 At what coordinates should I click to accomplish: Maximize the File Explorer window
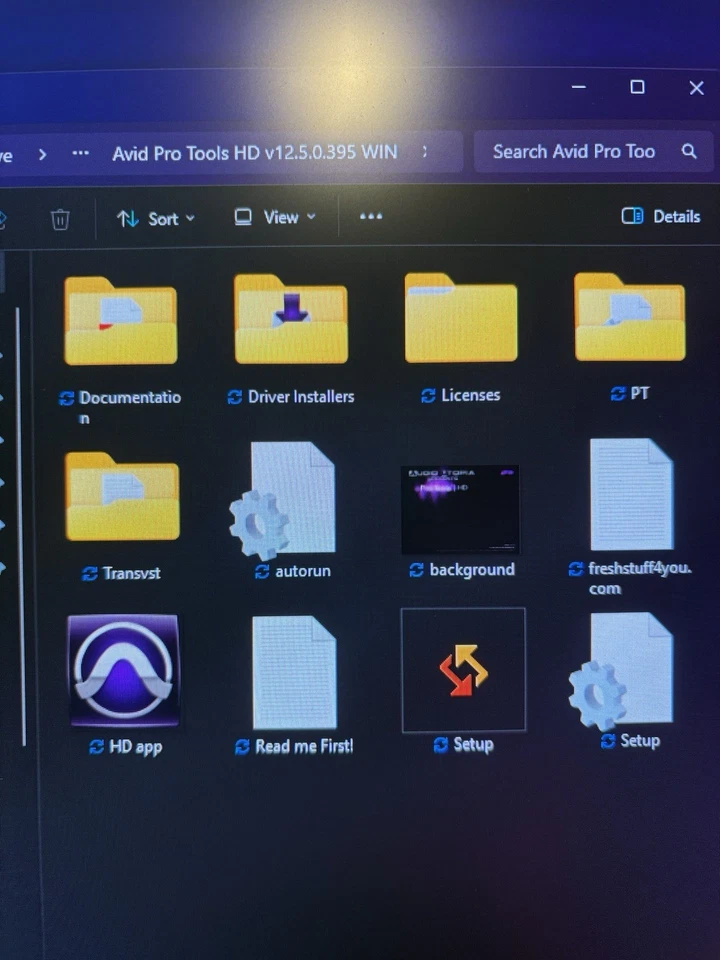tap(637, 87)
